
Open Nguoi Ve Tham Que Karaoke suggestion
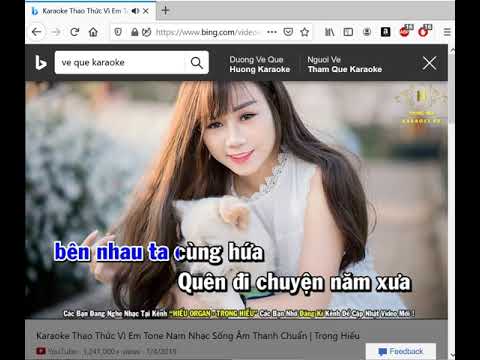click(x=345, y=64)
